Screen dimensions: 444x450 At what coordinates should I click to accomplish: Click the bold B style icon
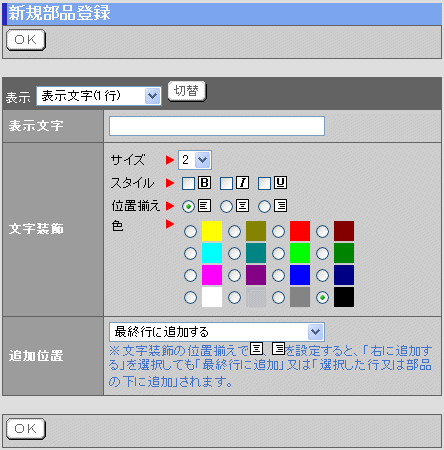coord(204,183)
